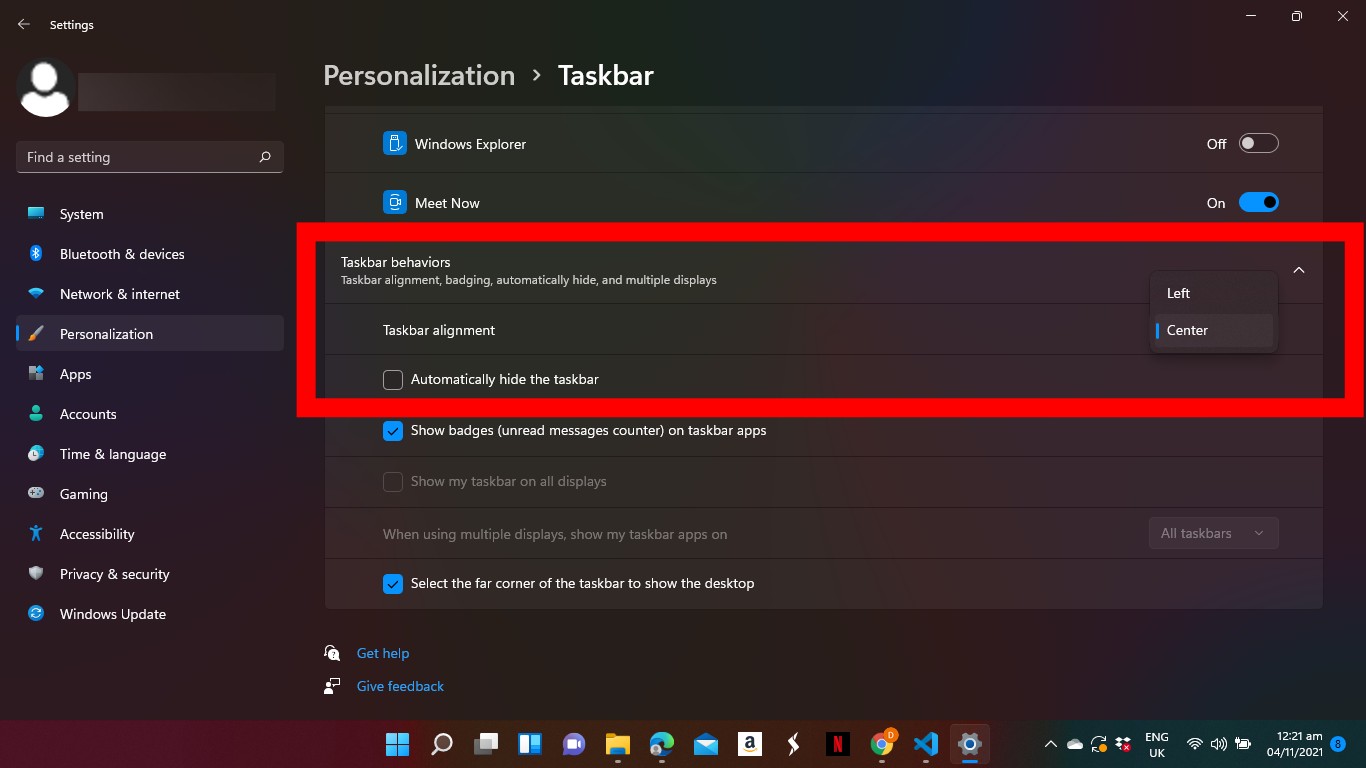Screen dimensions: 1366x768
Task: Open the All taskbars dropdown
Action: [x=1214, y=533]
